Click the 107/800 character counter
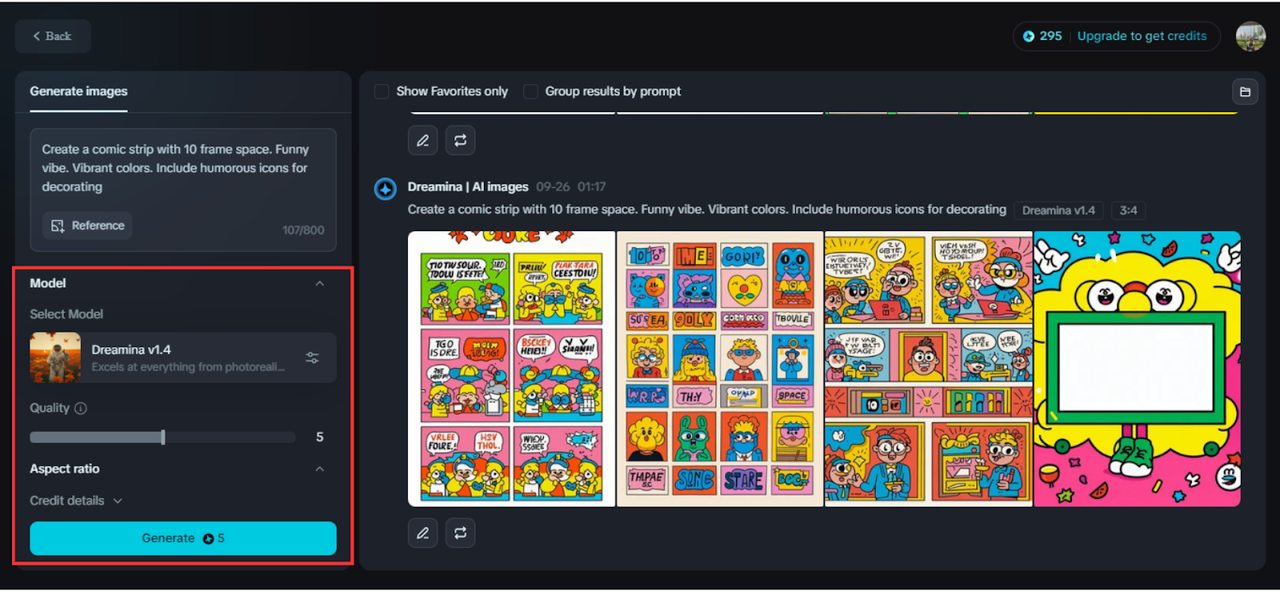Image resolution: width=1280 pixels, height=595 pixels. click(x=303, y=230)
